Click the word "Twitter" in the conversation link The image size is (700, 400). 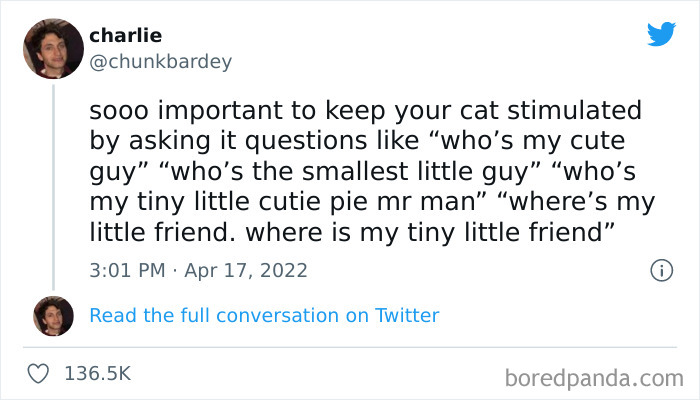(407, 315)
